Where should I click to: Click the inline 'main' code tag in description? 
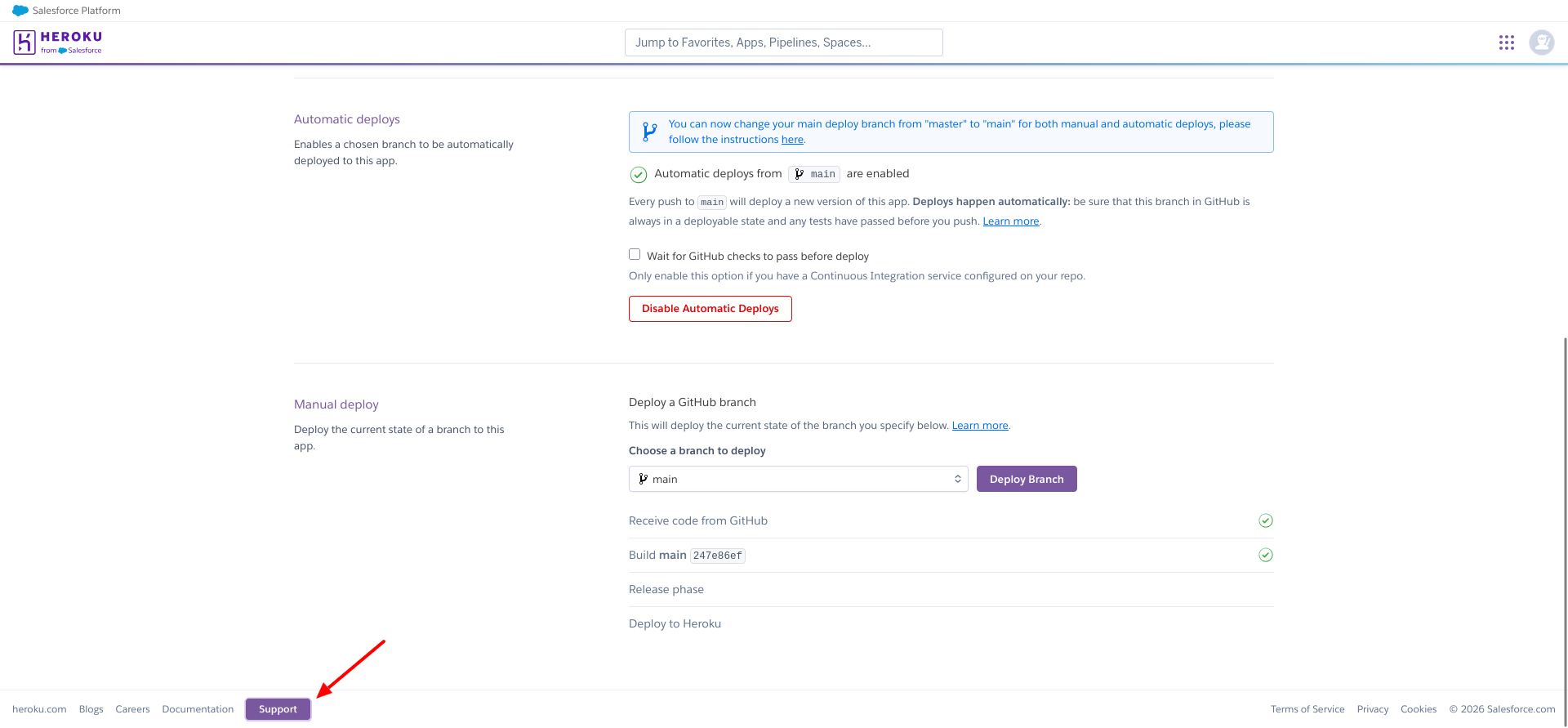(712, 202)
